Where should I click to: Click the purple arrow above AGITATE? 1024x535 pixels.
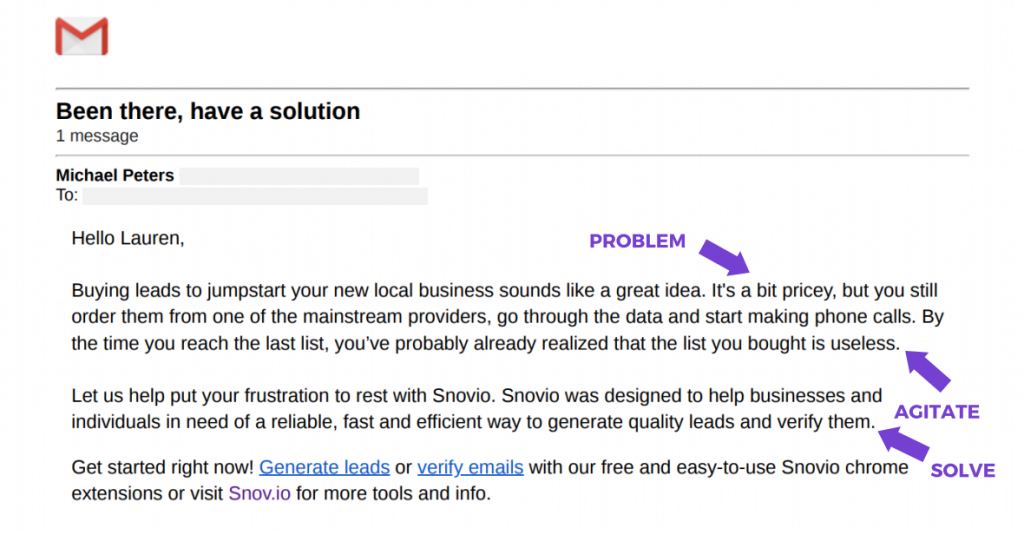click(927, 370)
